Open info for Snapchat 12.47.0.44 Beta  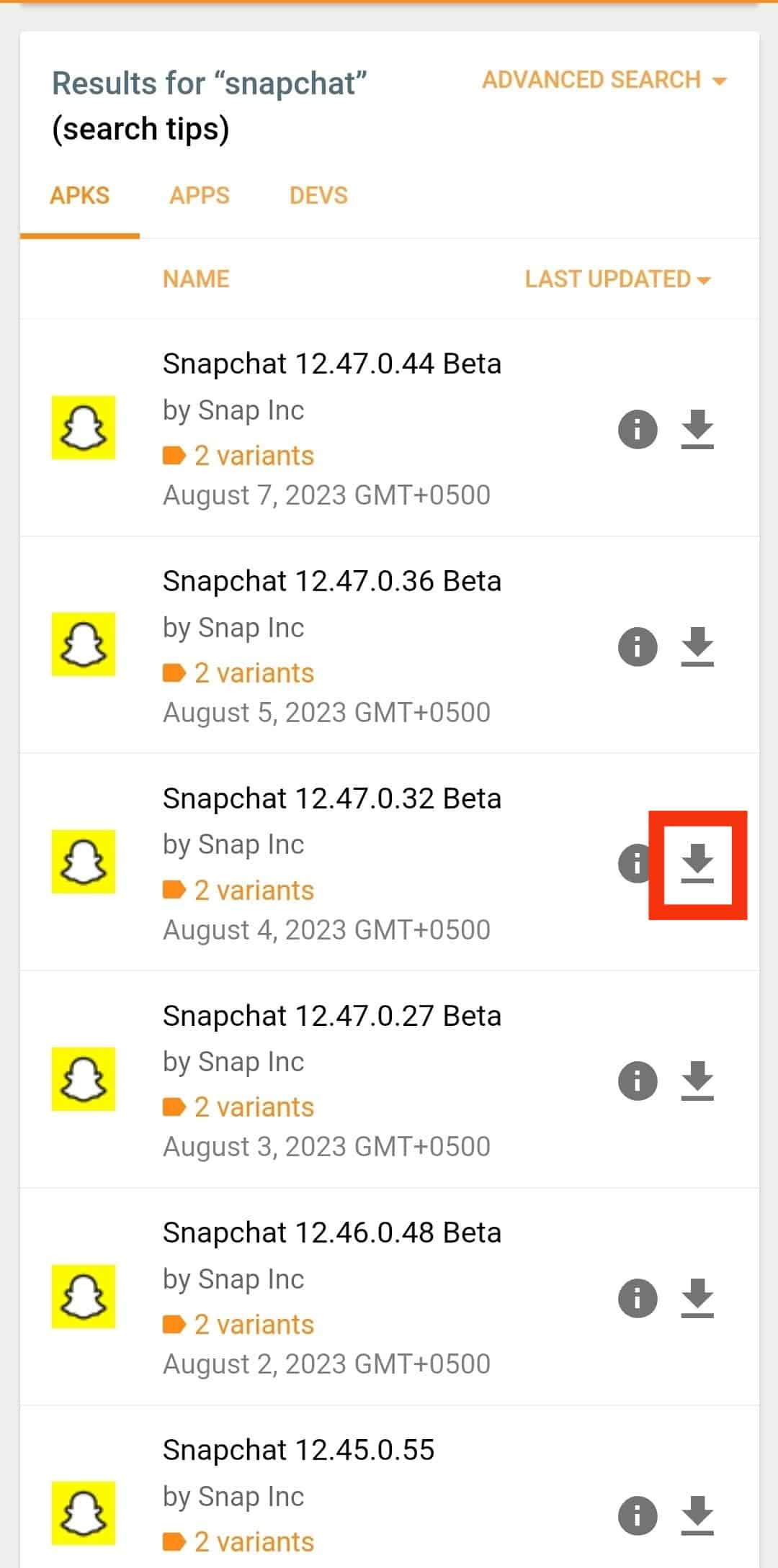click(638, 430)
